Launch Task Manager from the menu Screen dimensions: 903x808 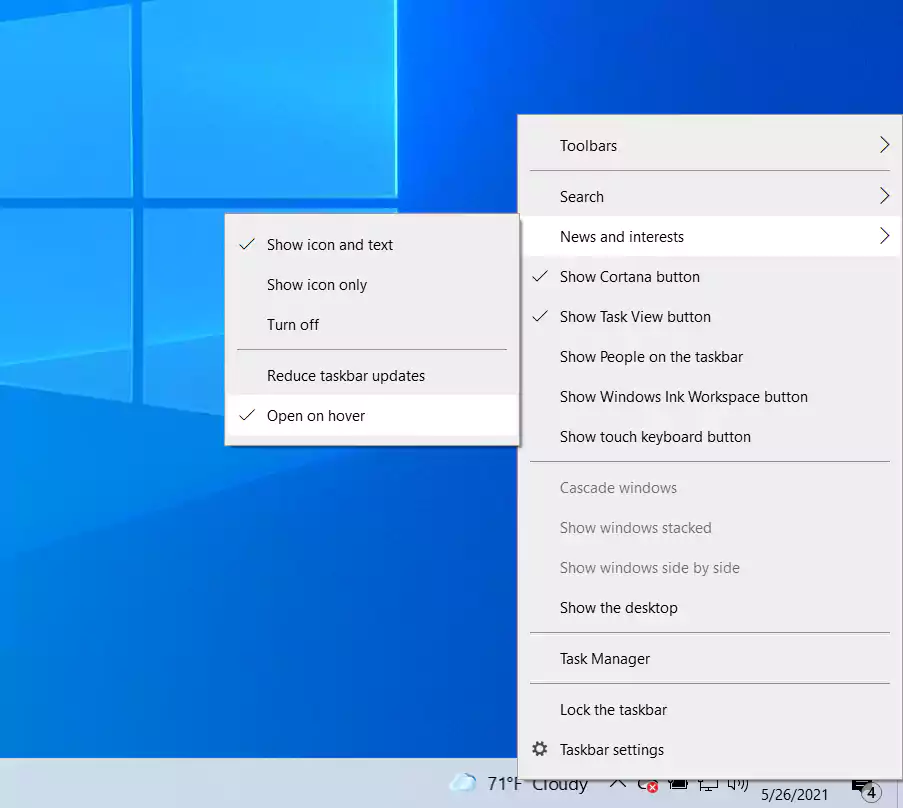(x=710, y=658)
